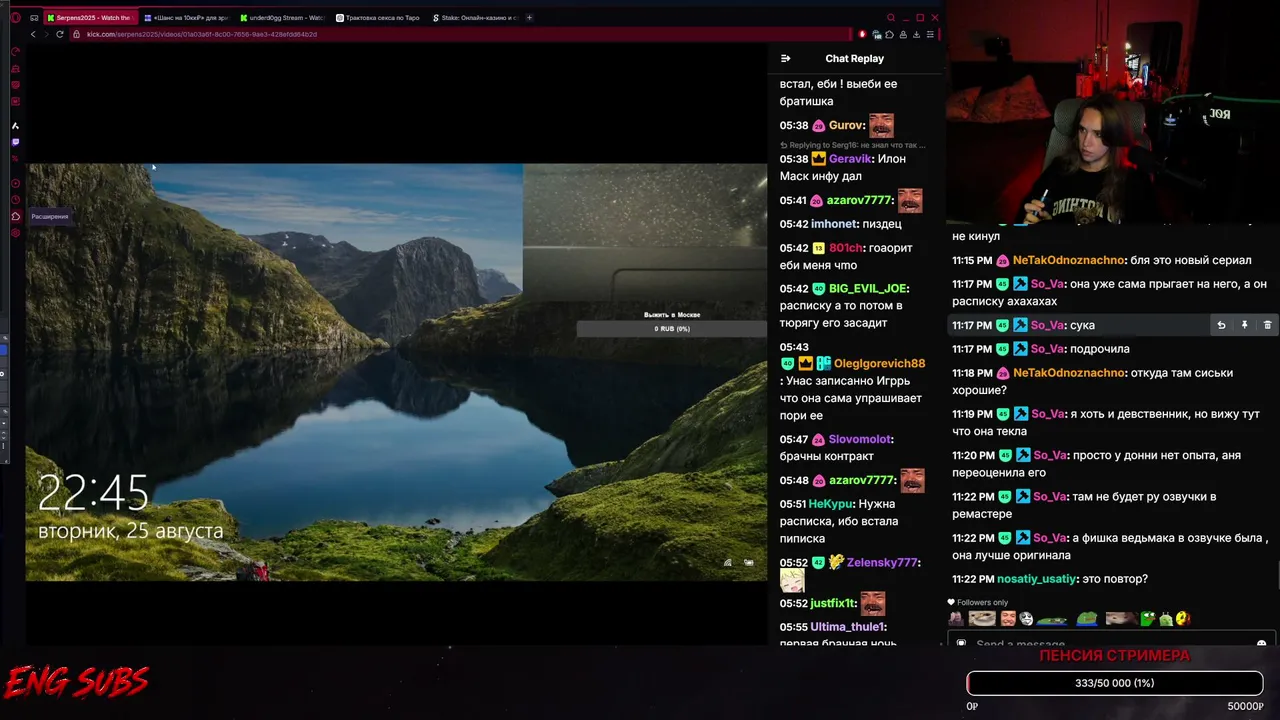Open the browser downloads icon
1280x720 pixels.
tap(916, 34)
